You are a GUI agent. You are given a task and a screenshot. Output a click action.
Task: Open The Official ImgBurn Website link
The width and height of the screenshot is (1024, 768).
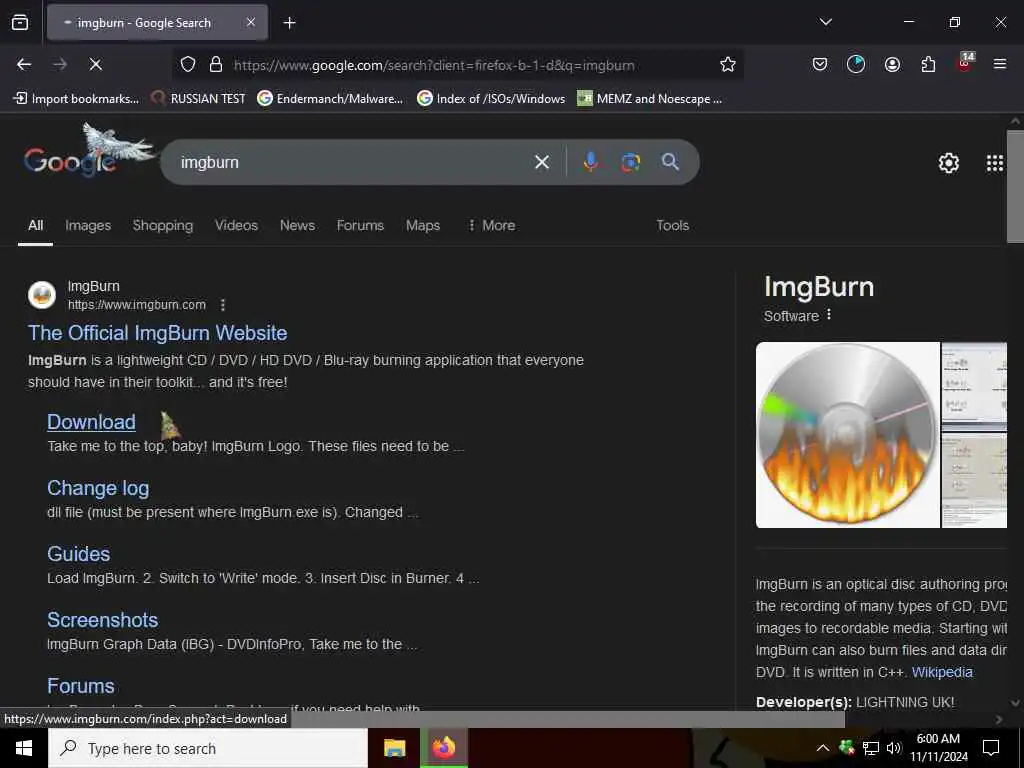[157, 333]
